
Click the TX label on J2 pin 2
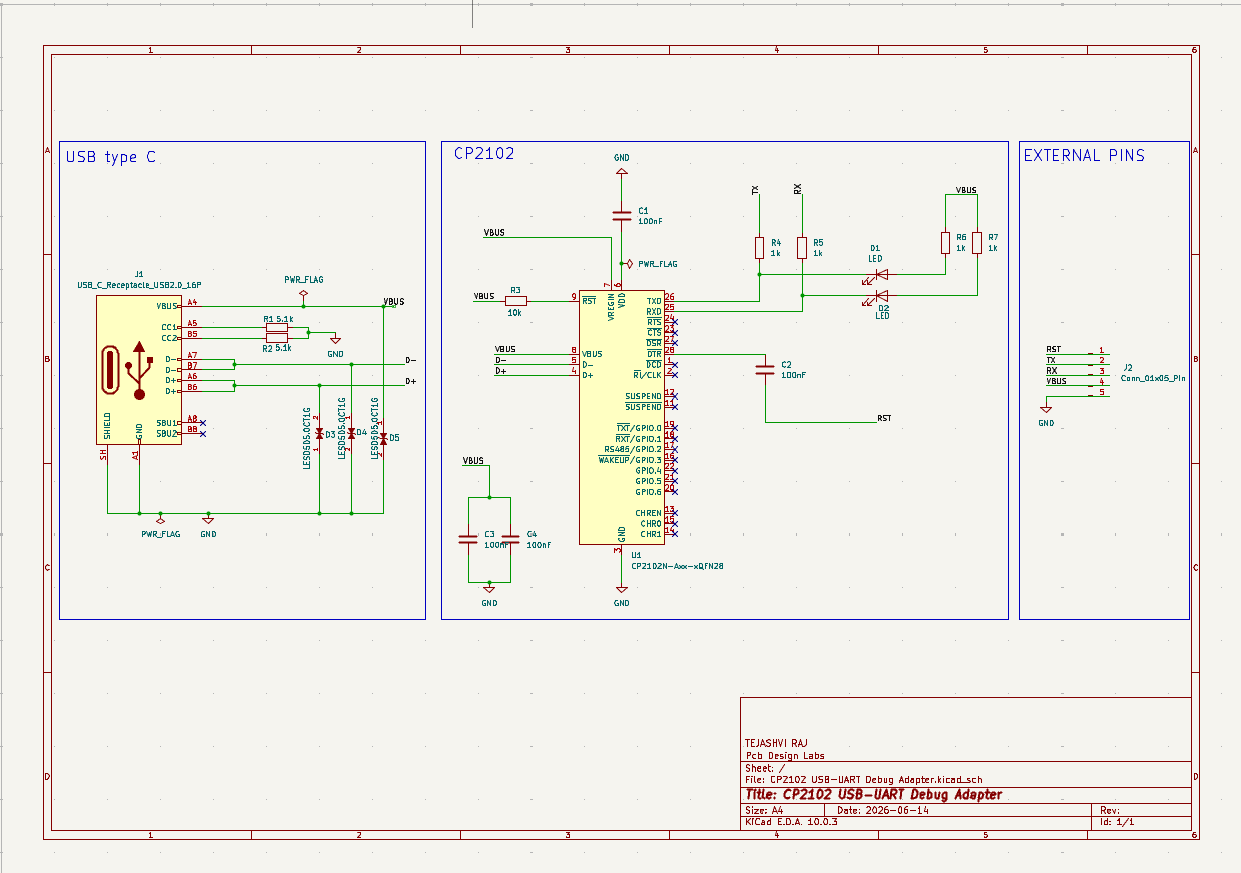click(x=1051, y=360)
